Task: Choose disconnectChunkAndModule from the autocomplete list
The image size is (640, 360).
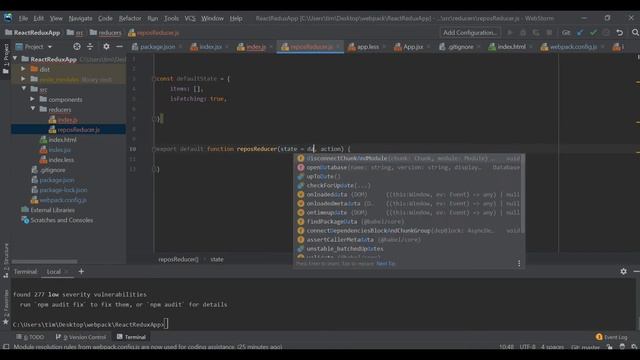Action: pos(408,158)
